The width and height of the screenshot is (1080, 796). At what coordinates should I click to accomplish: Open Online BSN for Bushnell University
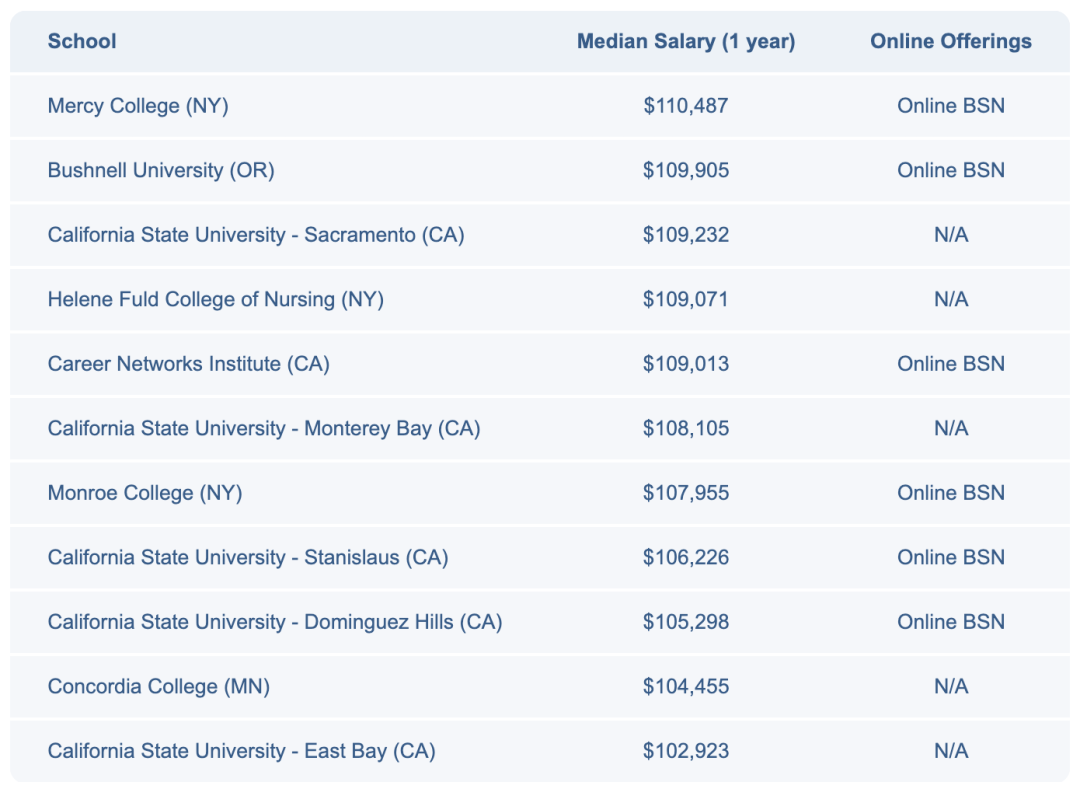click(x=950, y=170)
